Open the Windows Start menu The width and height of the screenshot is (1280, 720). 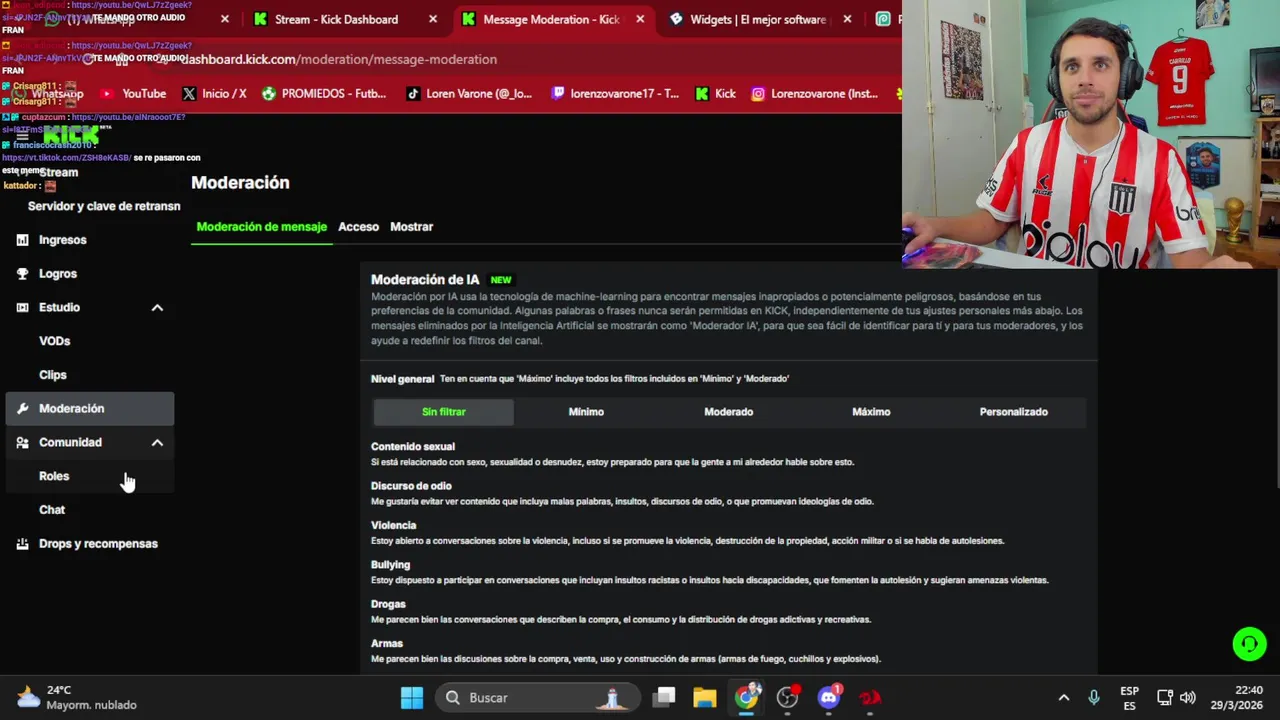(x=412, y=698)
